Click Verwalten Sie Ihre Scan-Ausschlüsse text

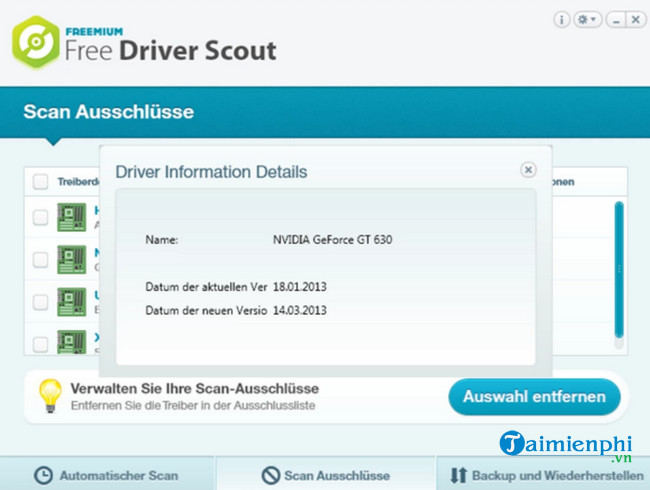coord(194,389)
